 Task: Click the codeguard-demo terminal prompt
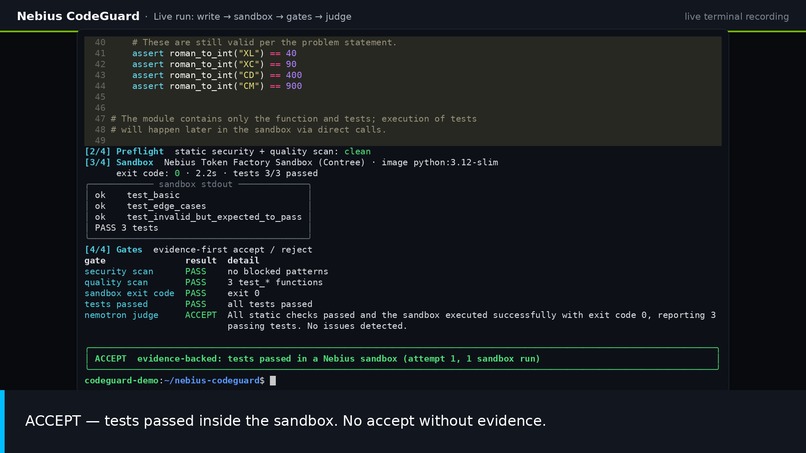(174, 380)
